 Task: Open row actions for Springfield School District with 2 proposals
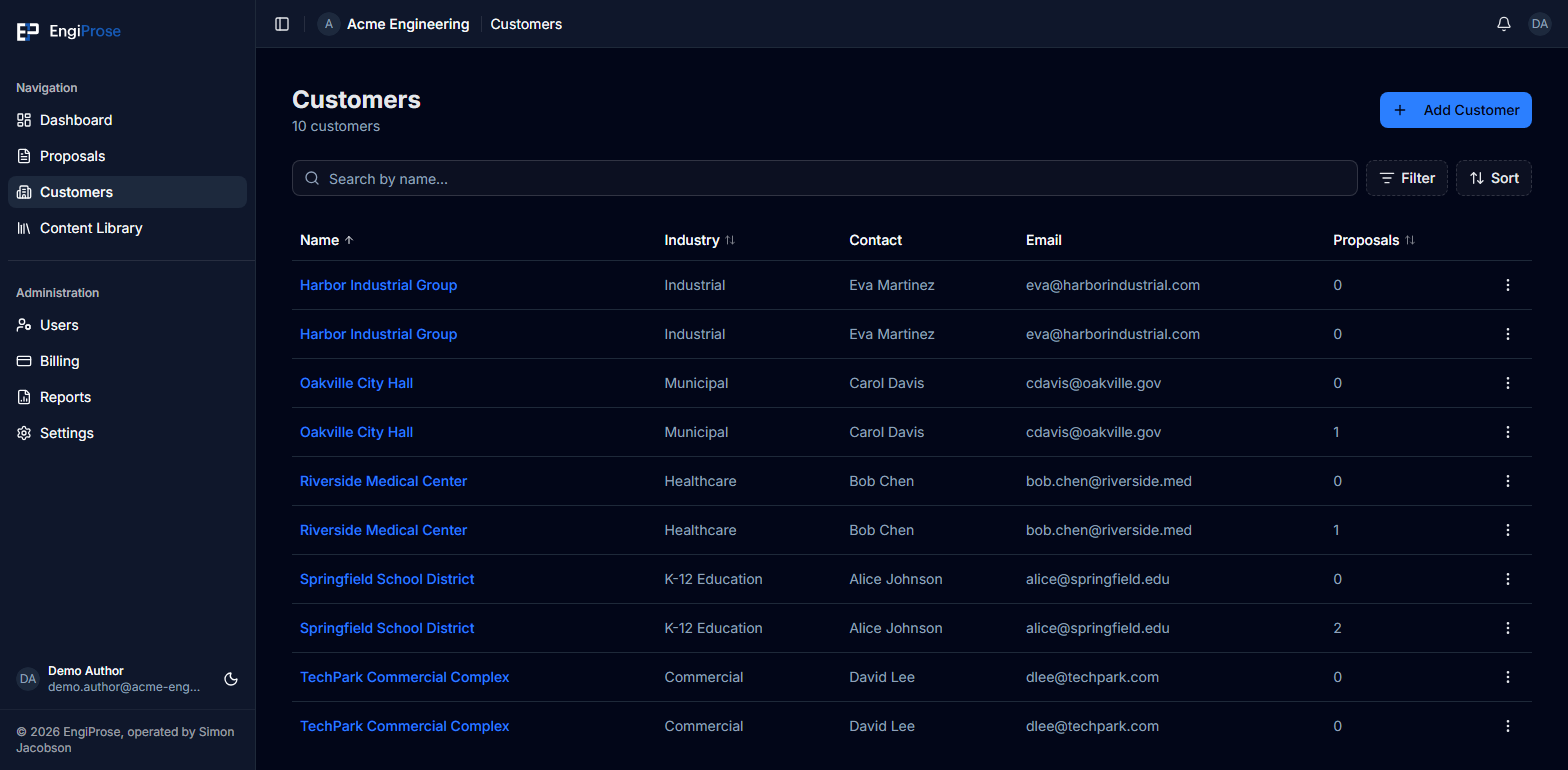(1508, 628)
